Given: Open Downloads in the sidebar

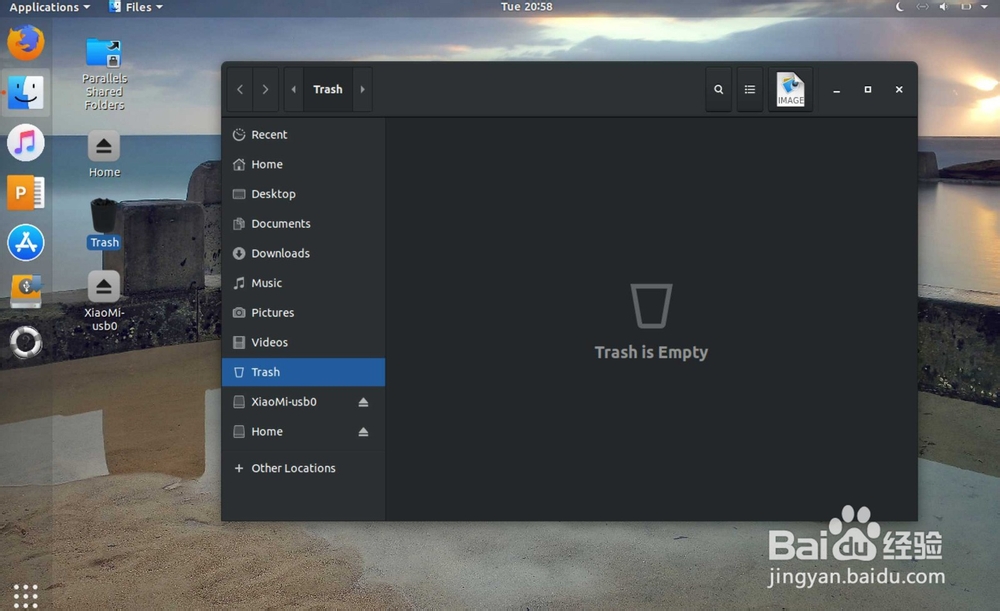Looking at the screenshot, I should coord(304,253).
